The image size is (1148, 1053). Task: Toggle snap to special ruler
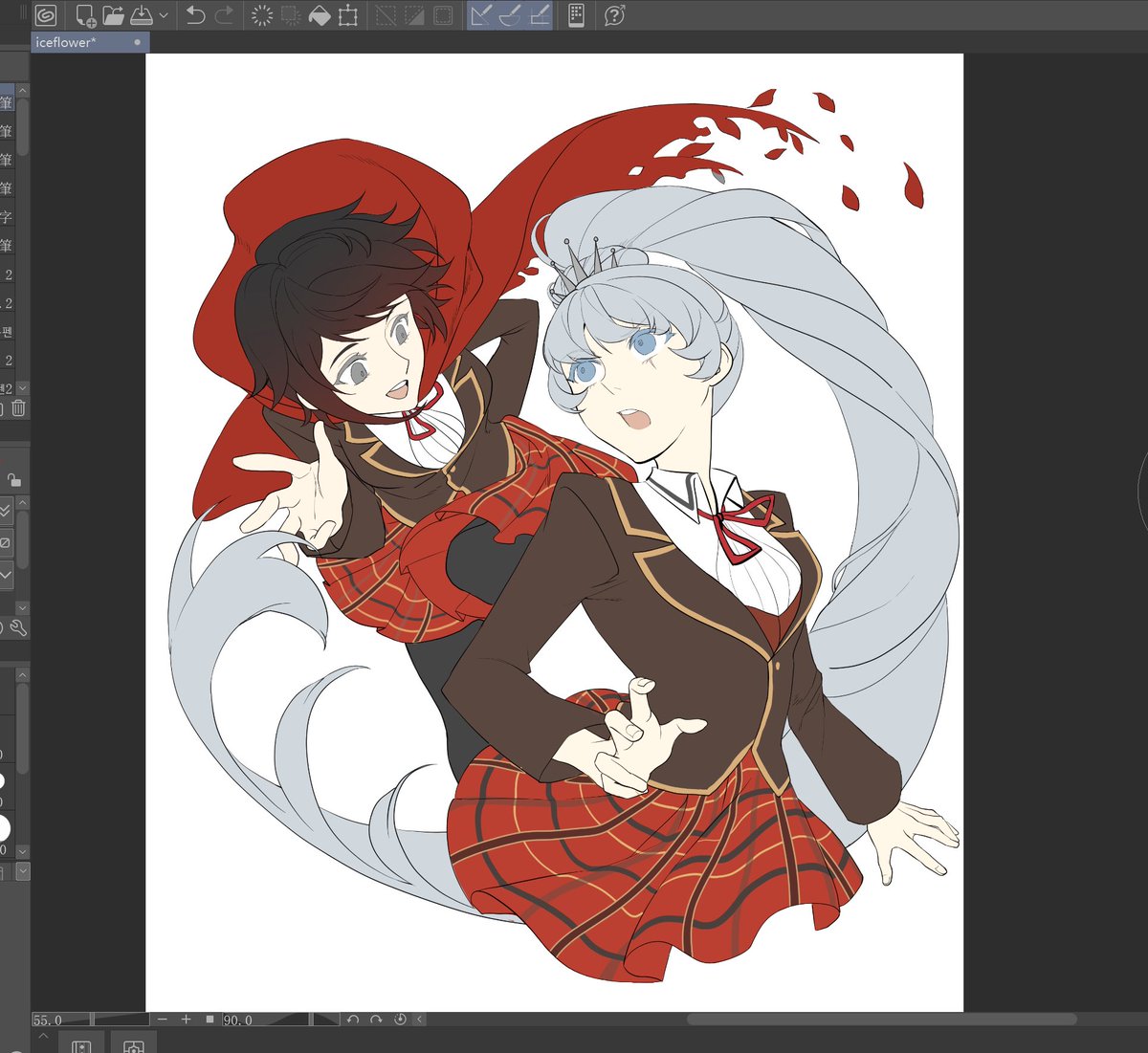tap(510, 15)
